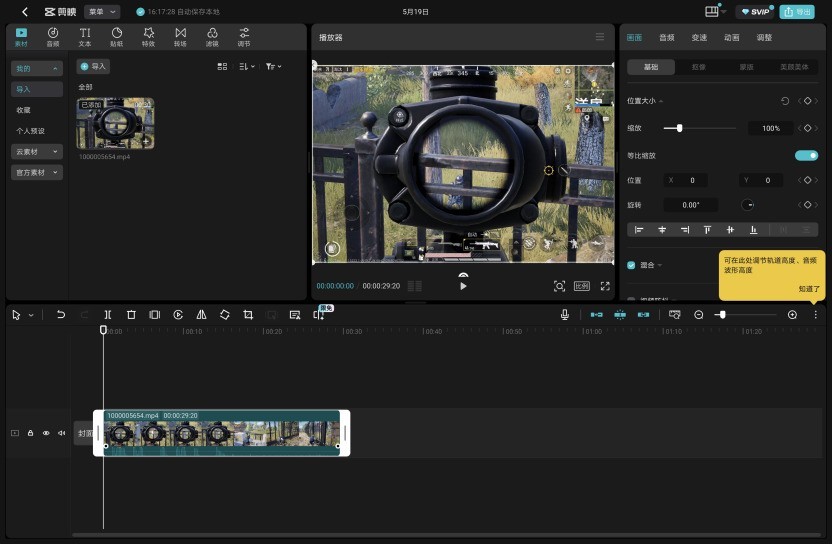Mirror the clip with the flip icon
The width and height of the screenshot is (832, 544).
(201, 315)
